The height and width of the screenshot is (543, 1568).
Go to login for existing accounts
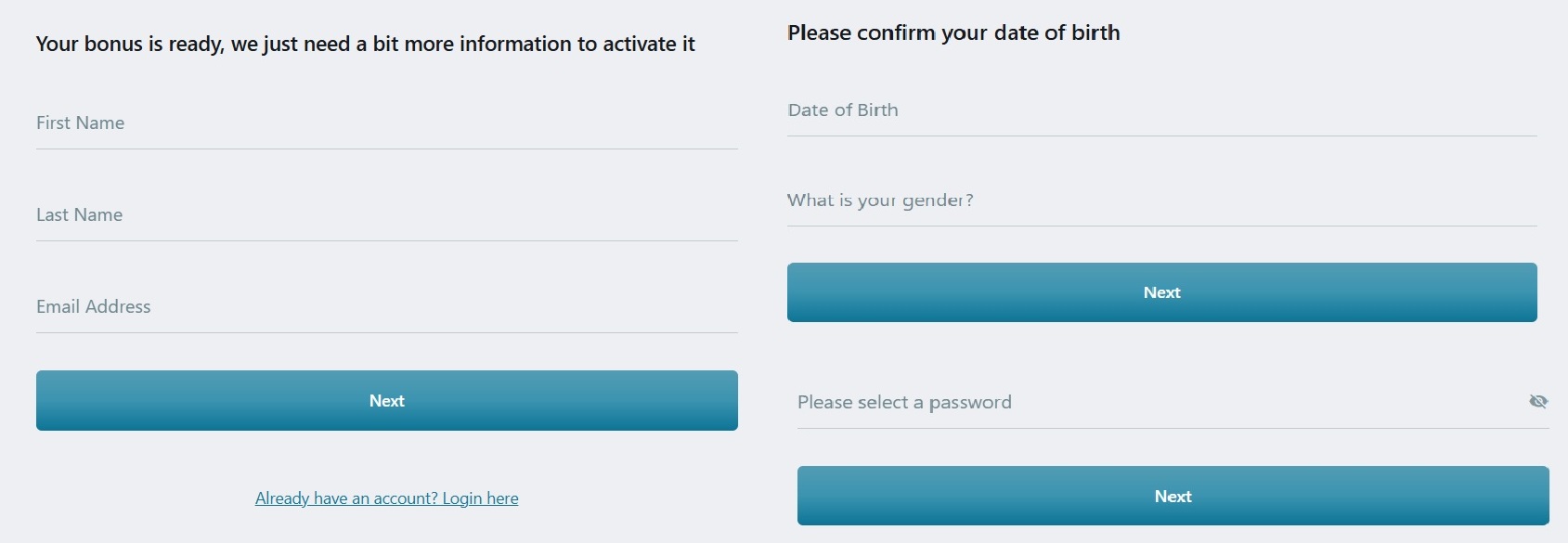tap(386, 498)
